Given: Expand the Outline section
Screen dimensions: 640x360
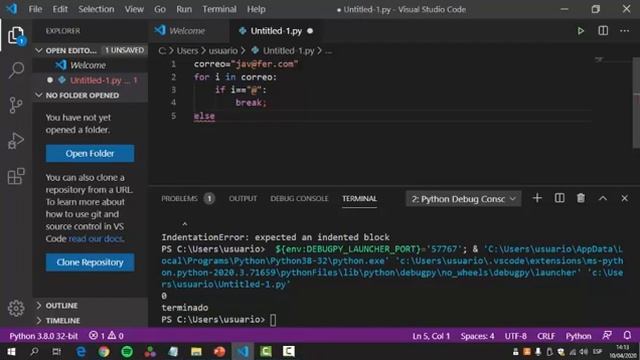Looking at the screenshot, I should coord(39,305).
